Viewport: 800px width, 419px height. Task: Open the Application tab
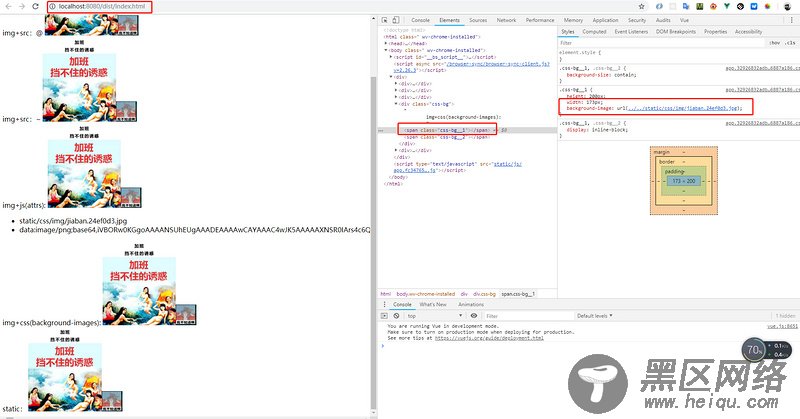click(605, 20)
